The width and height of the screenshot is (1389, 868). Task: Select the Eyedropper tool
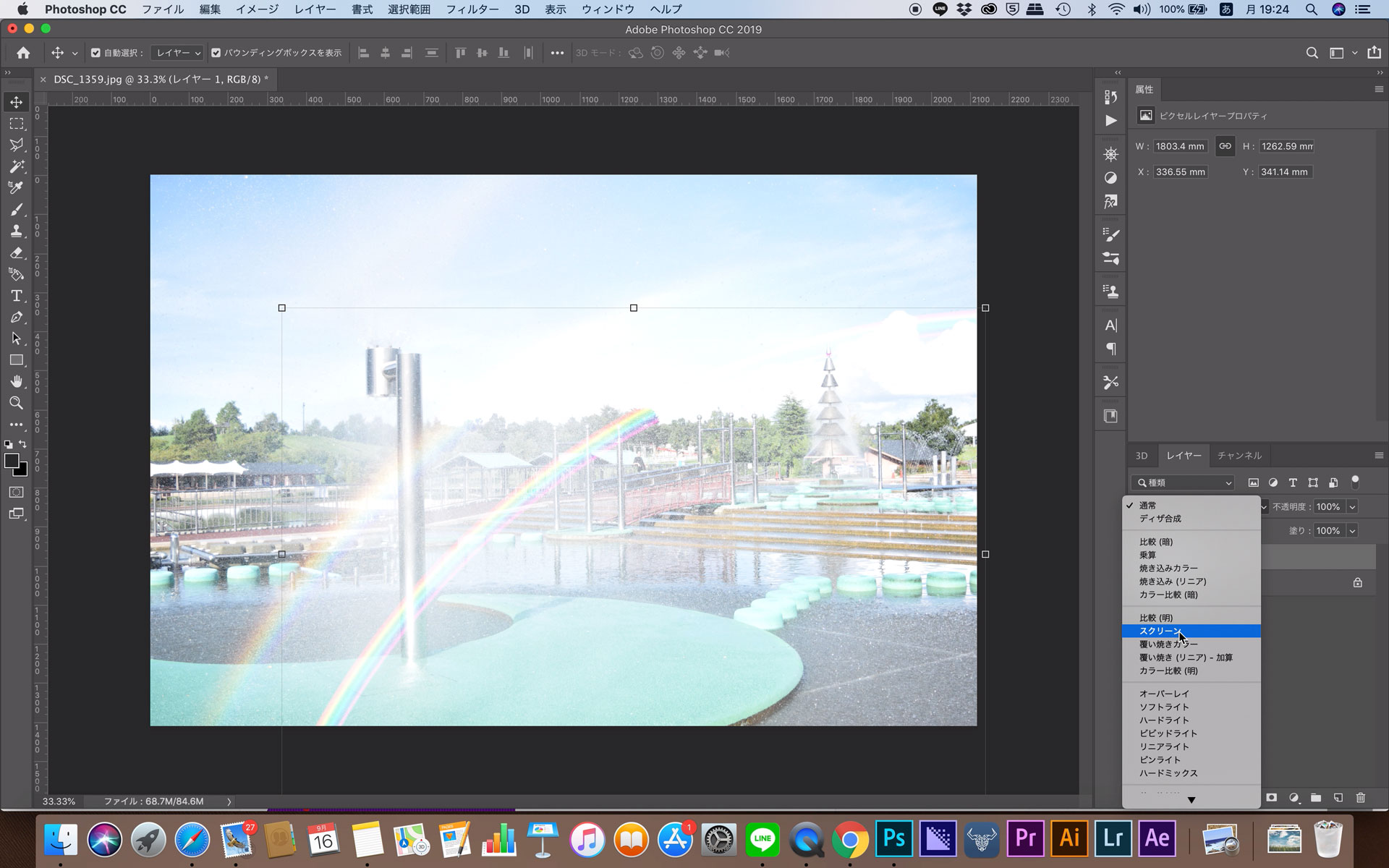click(17, 188)
